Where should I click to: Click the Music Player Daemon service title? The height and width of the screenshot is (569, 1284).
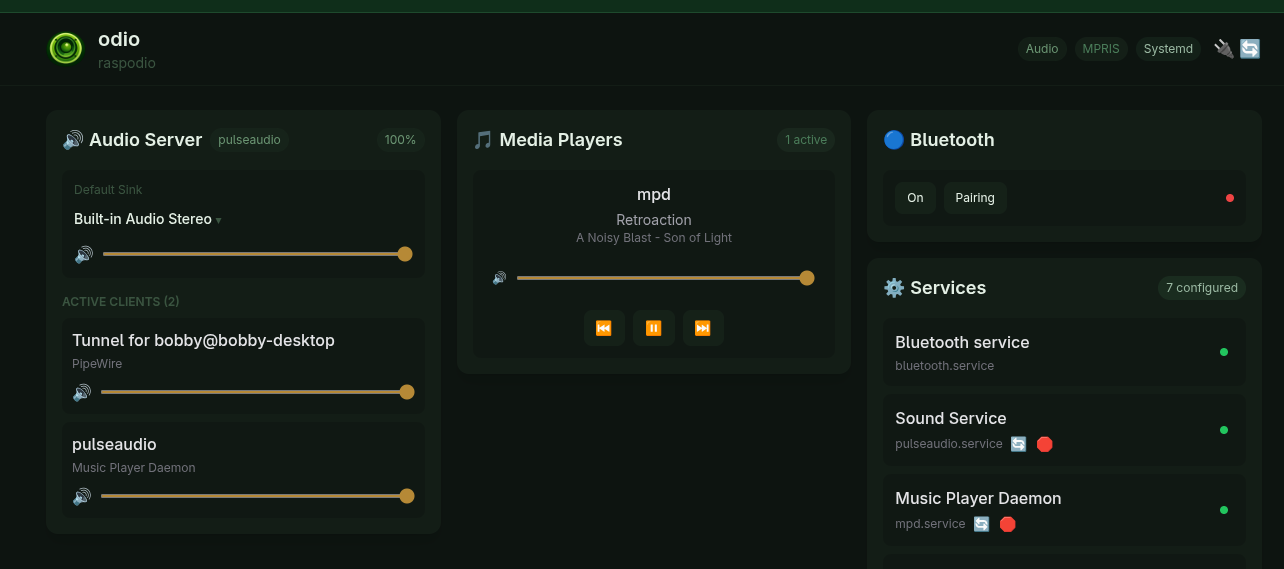click(978, 498)
